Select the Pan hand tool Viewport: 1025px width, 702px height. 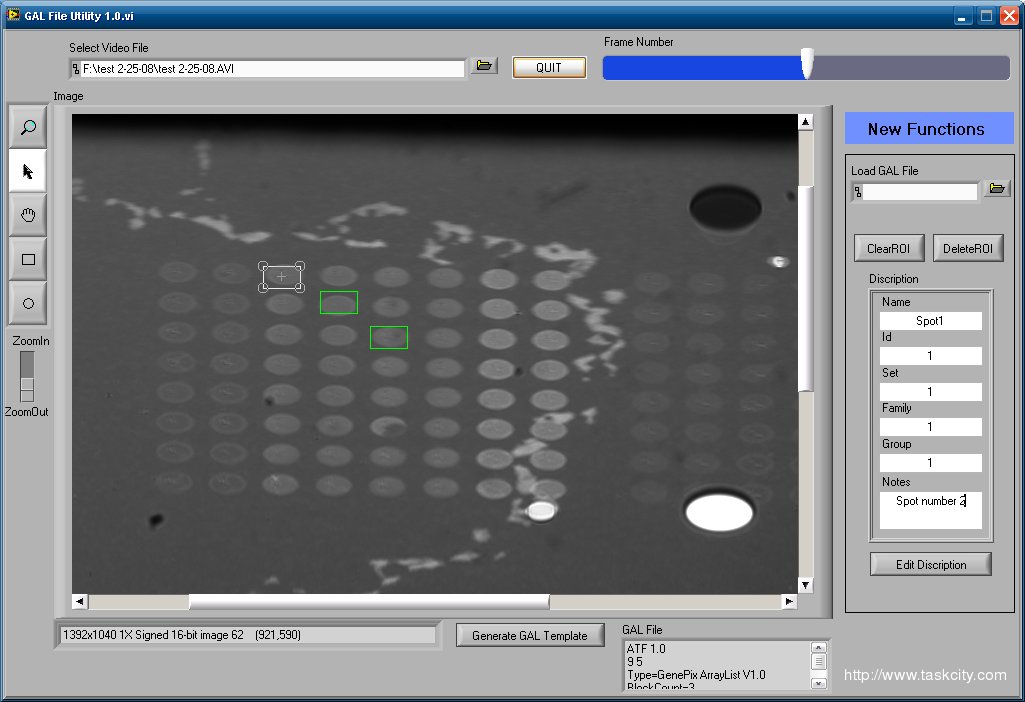pos(28,215)
